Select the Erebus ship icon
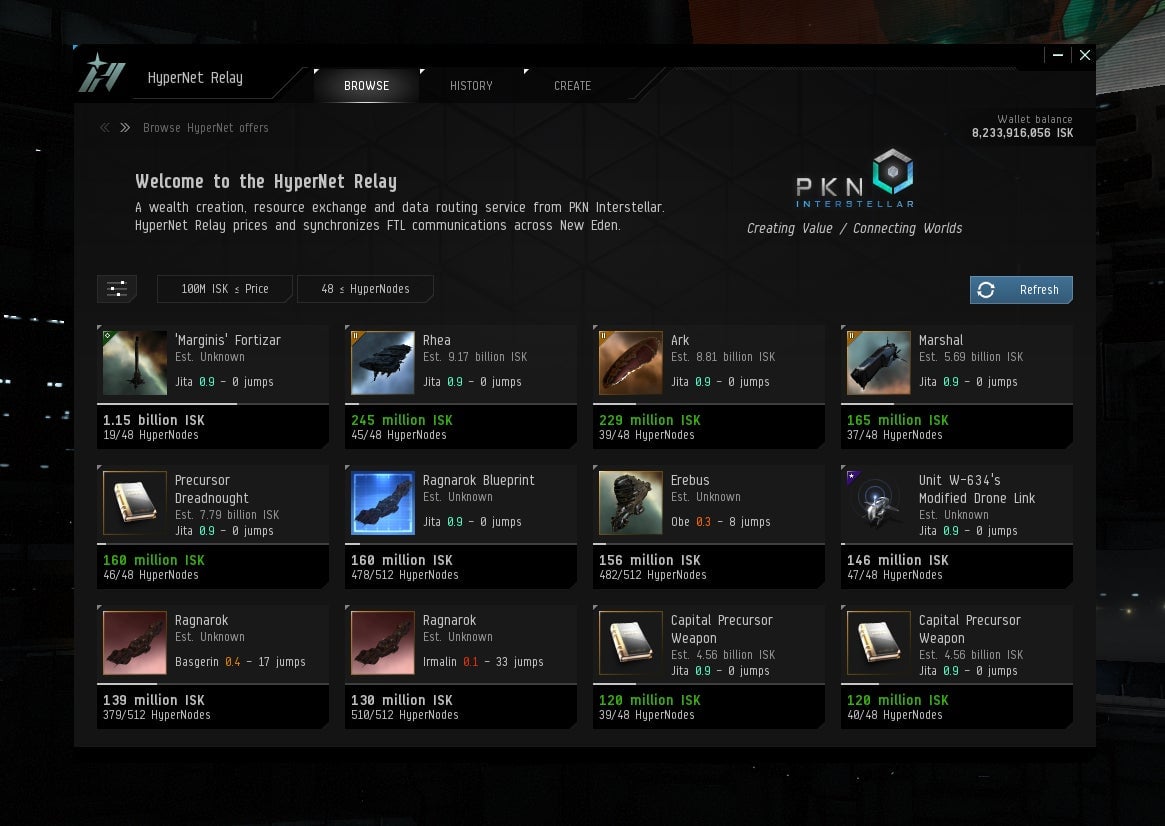Image resolution: width=1165 pixels, height=826 pixels. pos(631,503)
